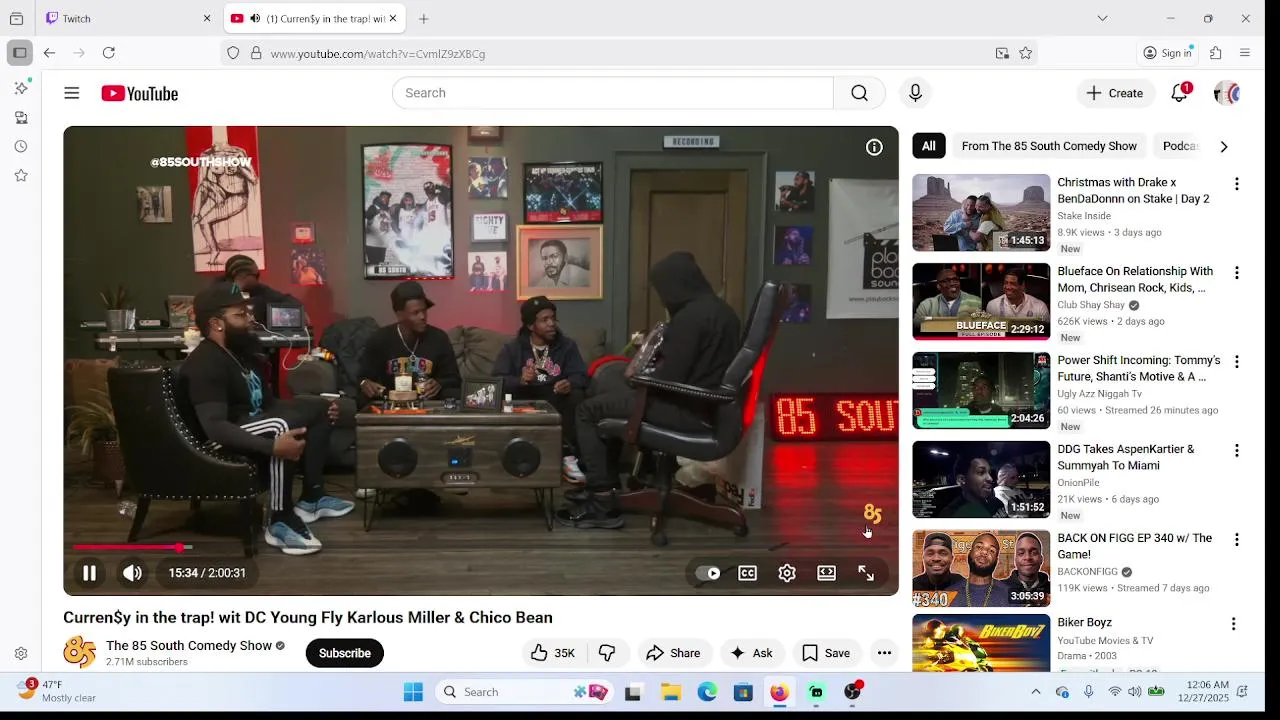Open the DDG Takes AspenKartier thumbnail
Viewport: 1280px width, 720px height.
tap(981, 480)
